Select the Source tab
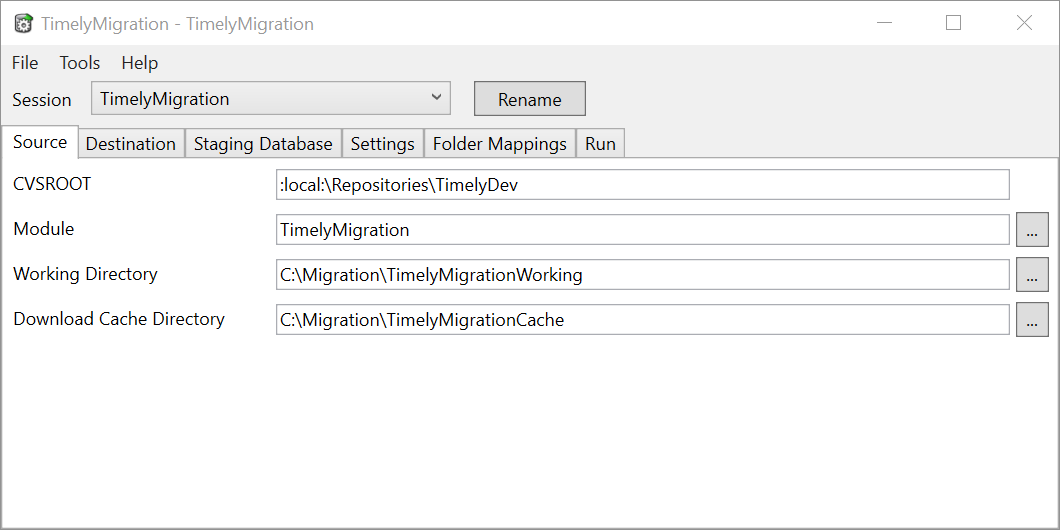This screenshot has width=1060, height=530. click(40, 142)
